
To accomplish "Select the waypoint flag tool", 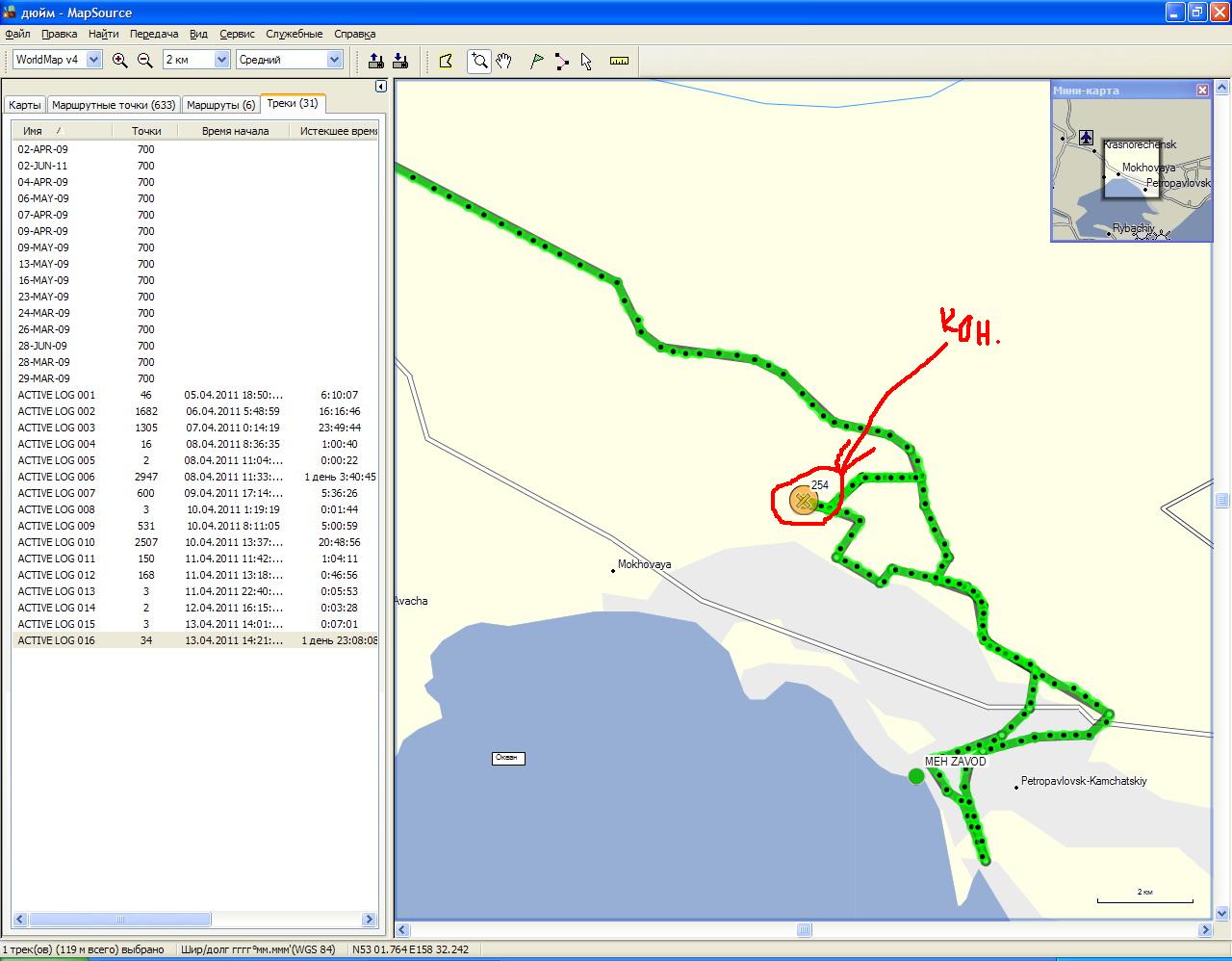I will point(537,61).
